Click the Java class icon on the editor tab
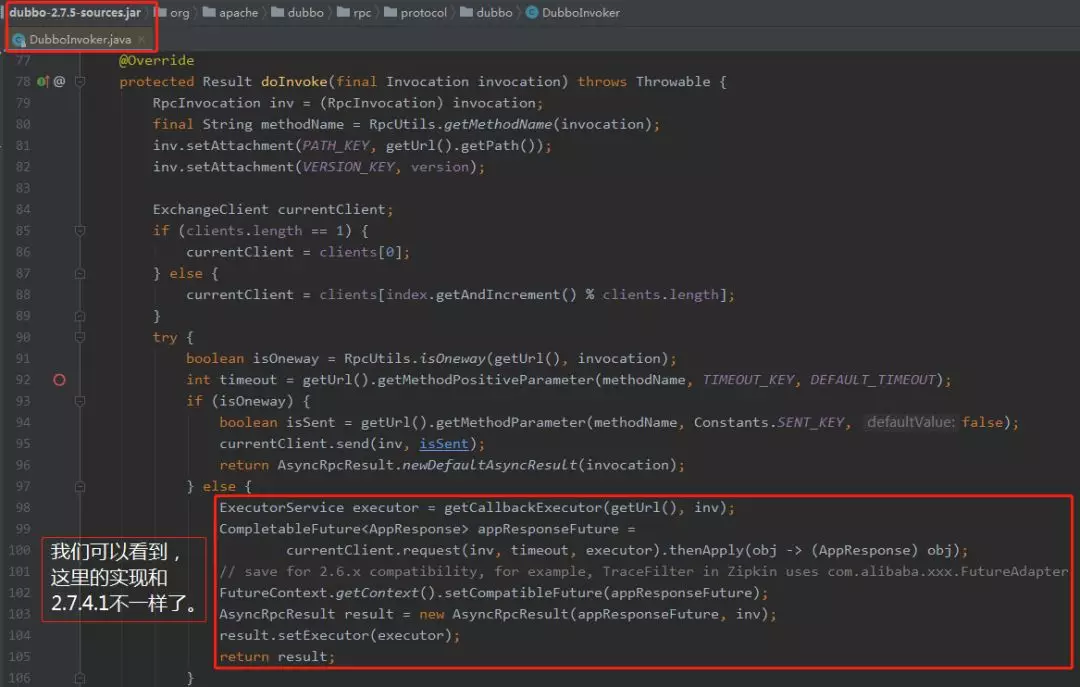The height and width of the screenshot is (687, 1080). (19, 40)
